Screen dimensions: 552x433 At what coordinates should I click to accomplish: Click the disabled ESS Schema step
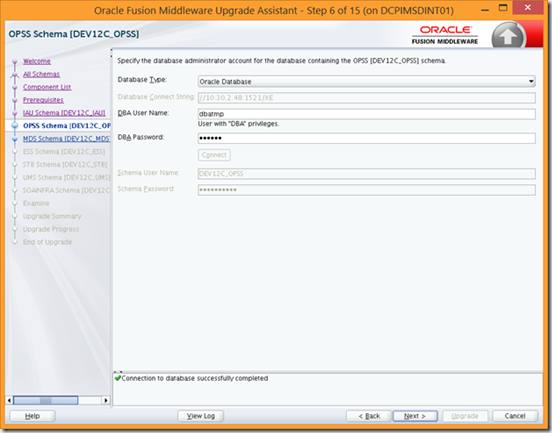click(64, 152)
